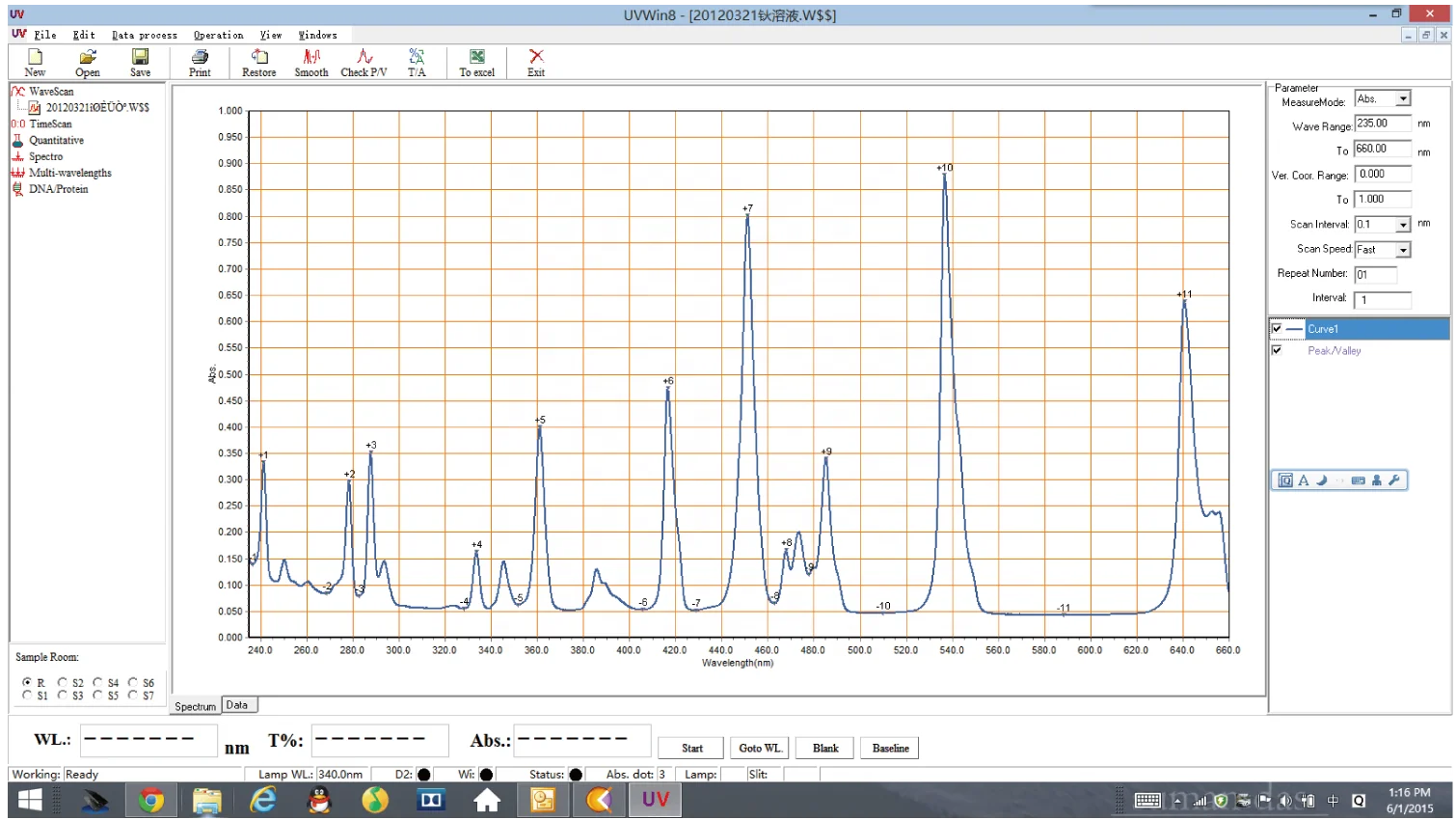Open the MeasureMode dropdown
The height and width of the screenshot is (820, 1456).
pyautogui.click(x=1404, y=98)
